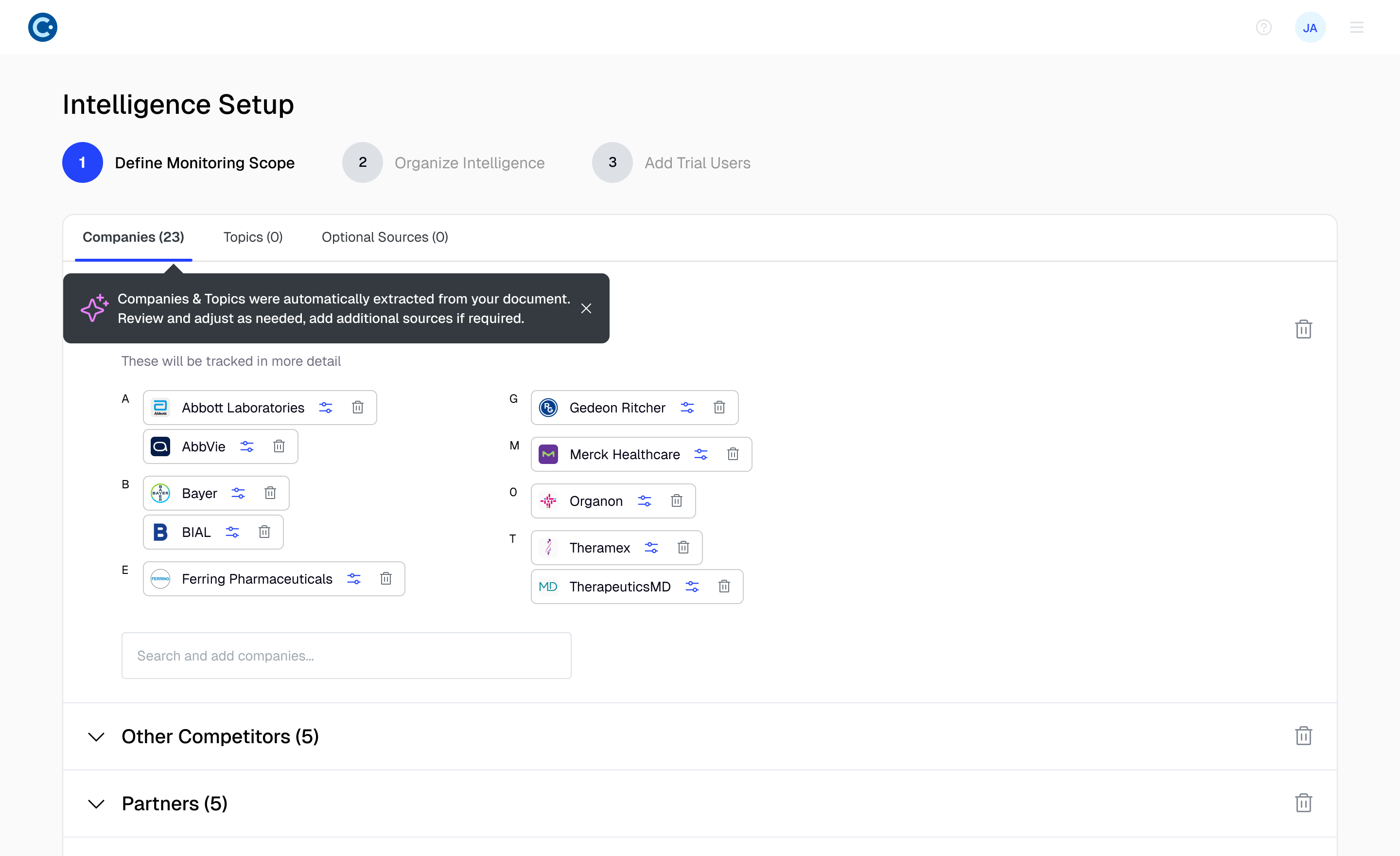This screenshot has height=856, width=1400.
Task: Dismiss the auto-extraction tooltip
Action: click(586, 308)
